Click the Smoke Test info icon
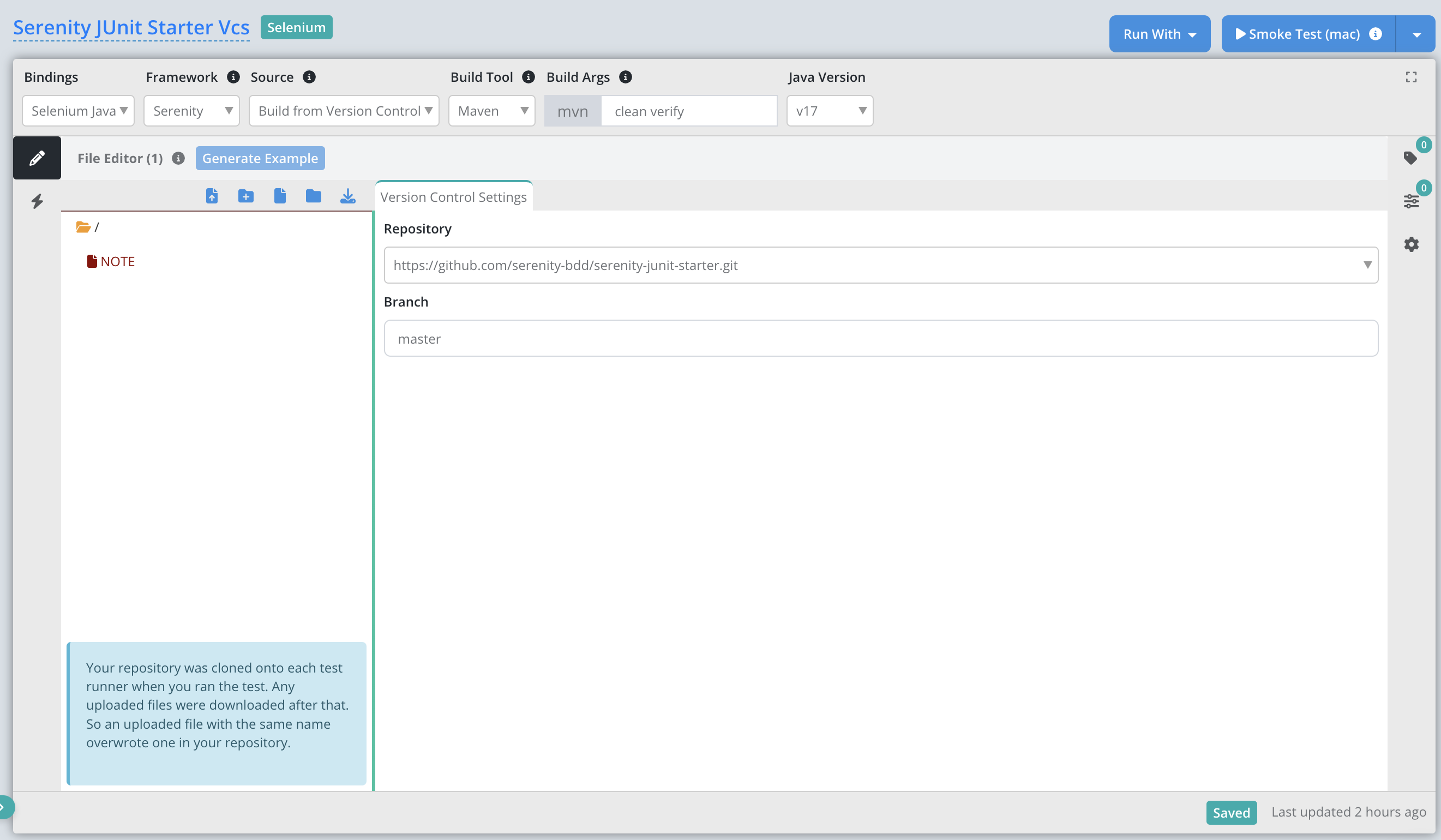The width and height of the screenshot is (1441, 840). point(1375,34)
